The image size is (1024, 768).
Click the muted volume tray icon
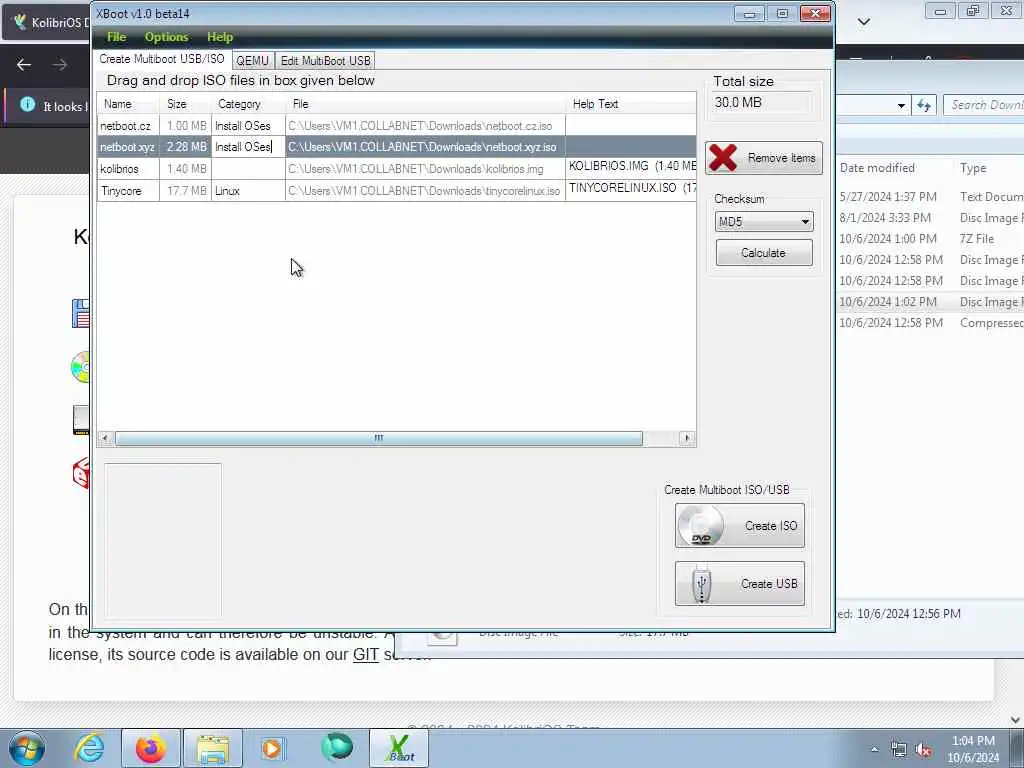[x=923, y=750]
